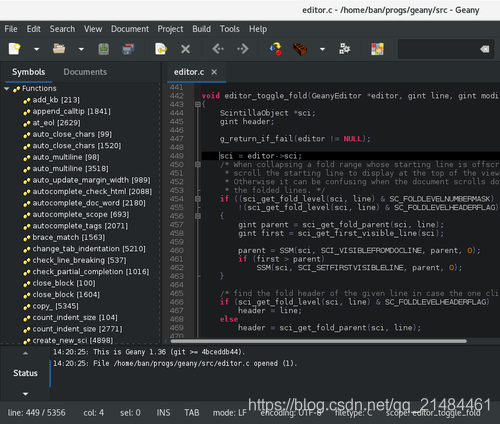The width and height of the screenshot is (500, 424).
Task: Toggle fold marker at line 450
Action: [x=198, y=164]
